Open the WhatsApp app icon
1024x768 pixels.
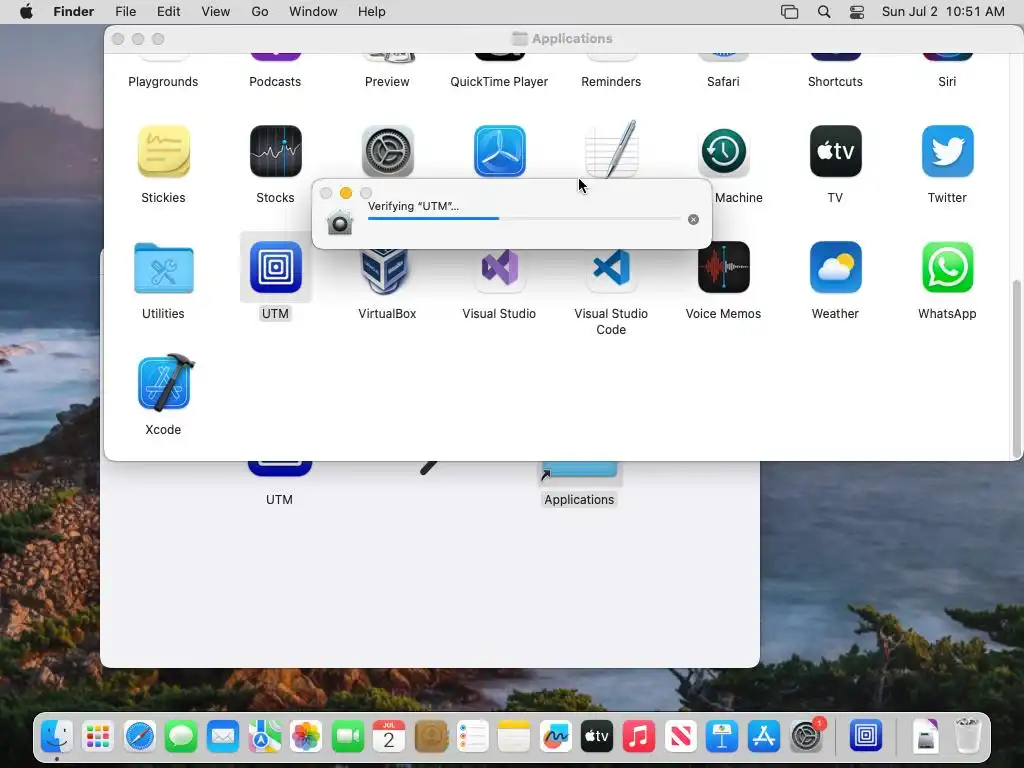pyautogui.click(x=948, y=268)
